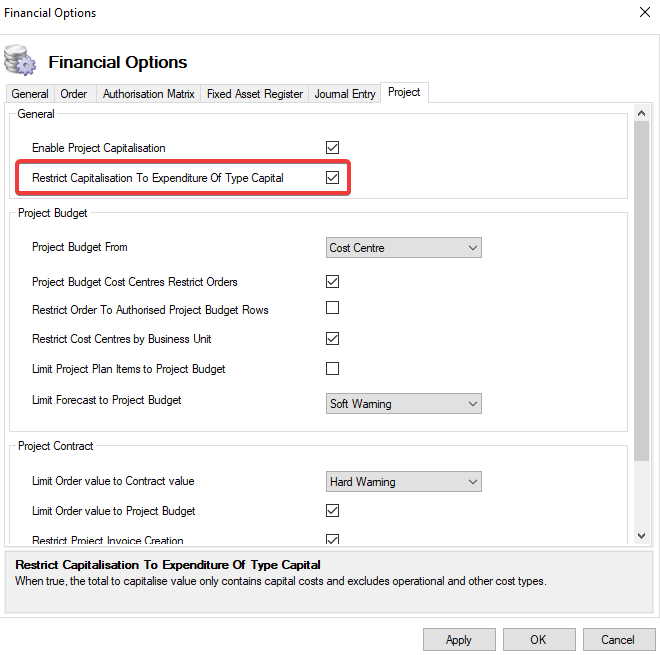Toggle Project Budget Cost Centres Restrict Orders

click(333, 282)
